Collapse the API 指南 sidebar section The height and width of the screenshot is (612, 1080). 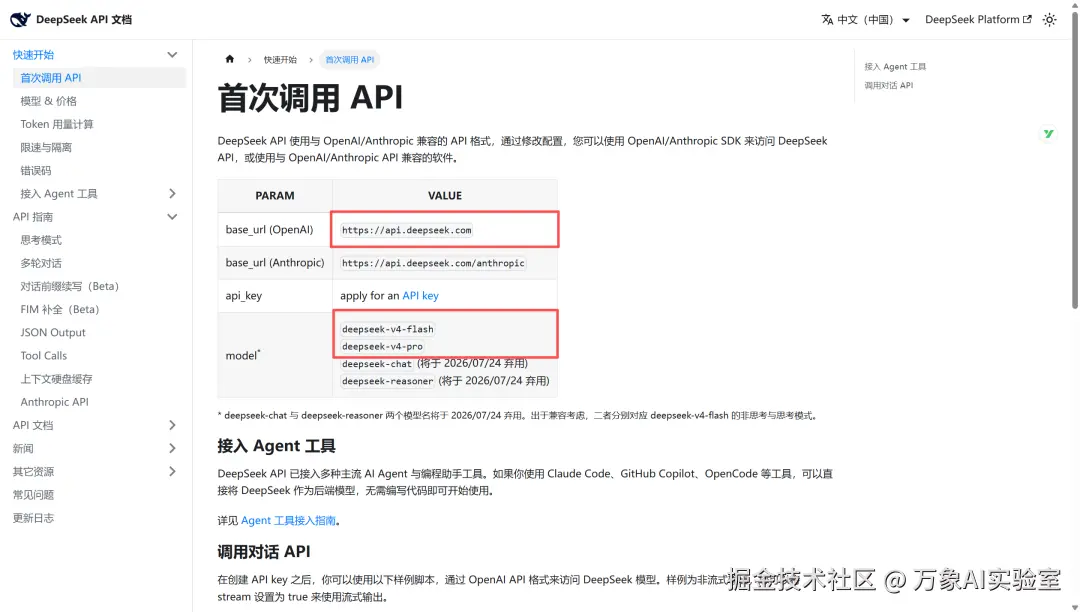[172, 217]
